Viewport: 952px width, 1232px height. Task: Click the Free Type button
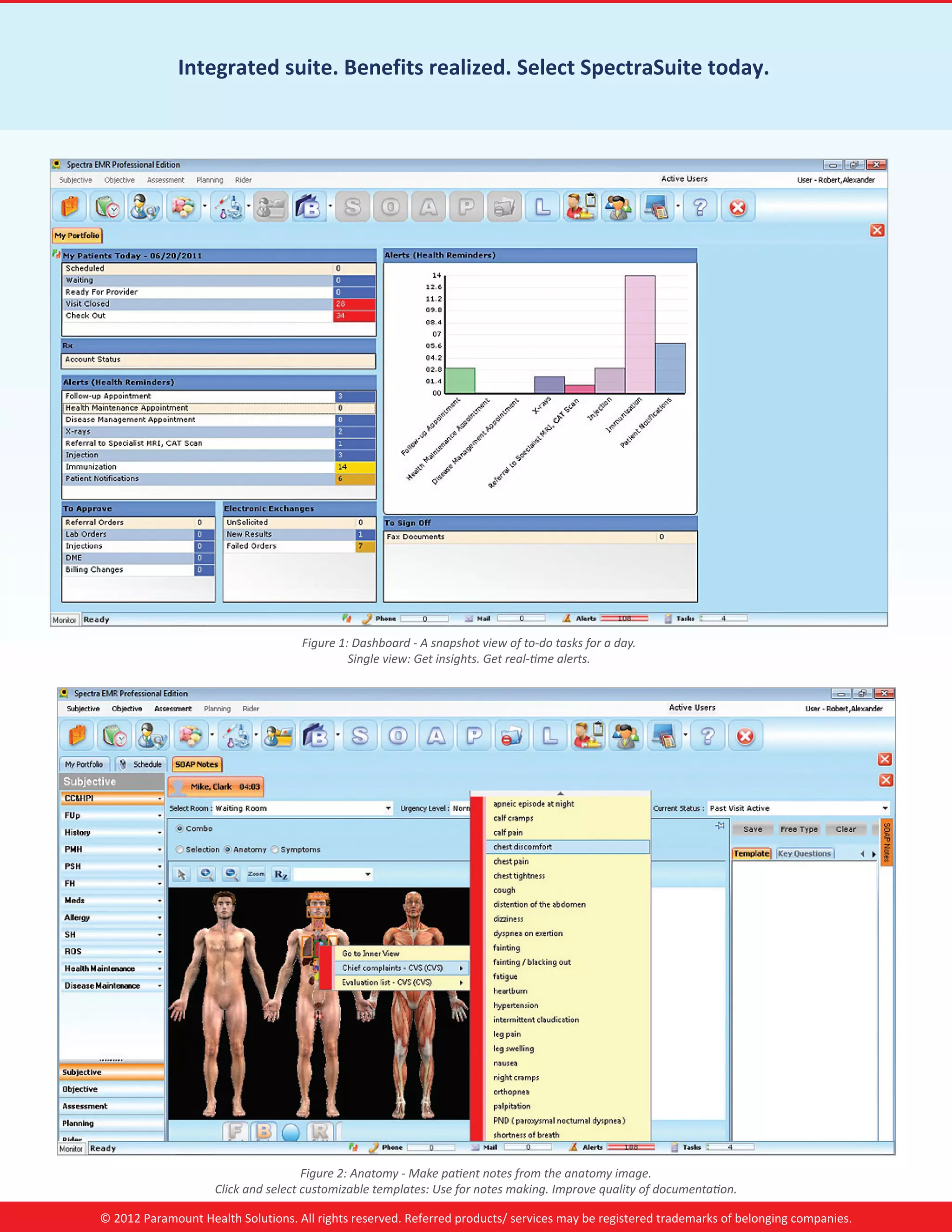799,829
